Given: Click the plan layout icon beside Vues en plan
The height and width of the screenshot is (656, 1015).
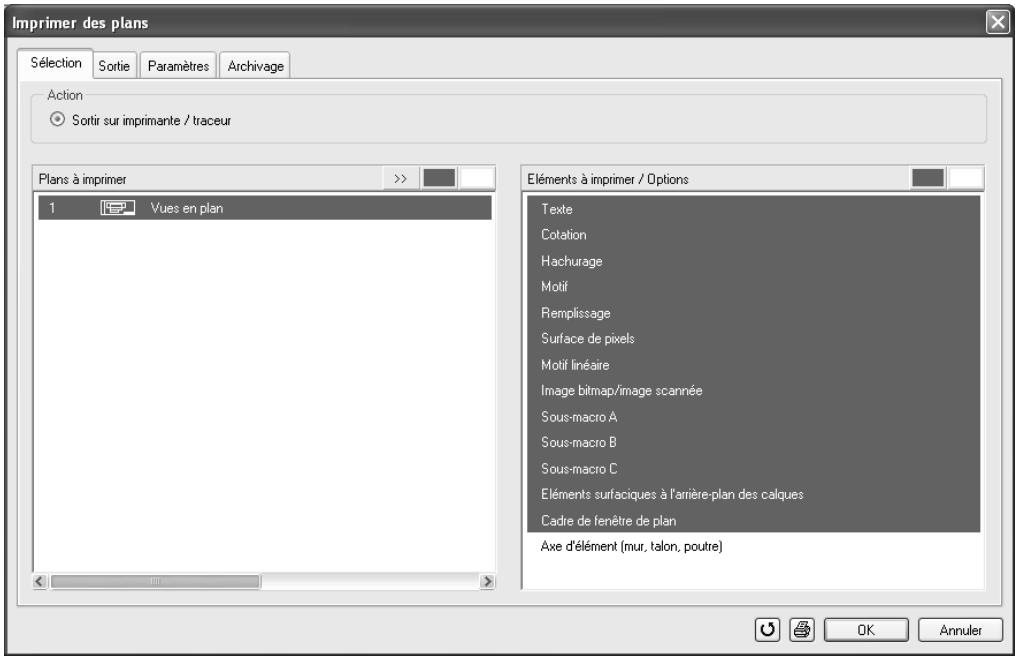Looking at the screenshot, I should [x=117, y=208].
